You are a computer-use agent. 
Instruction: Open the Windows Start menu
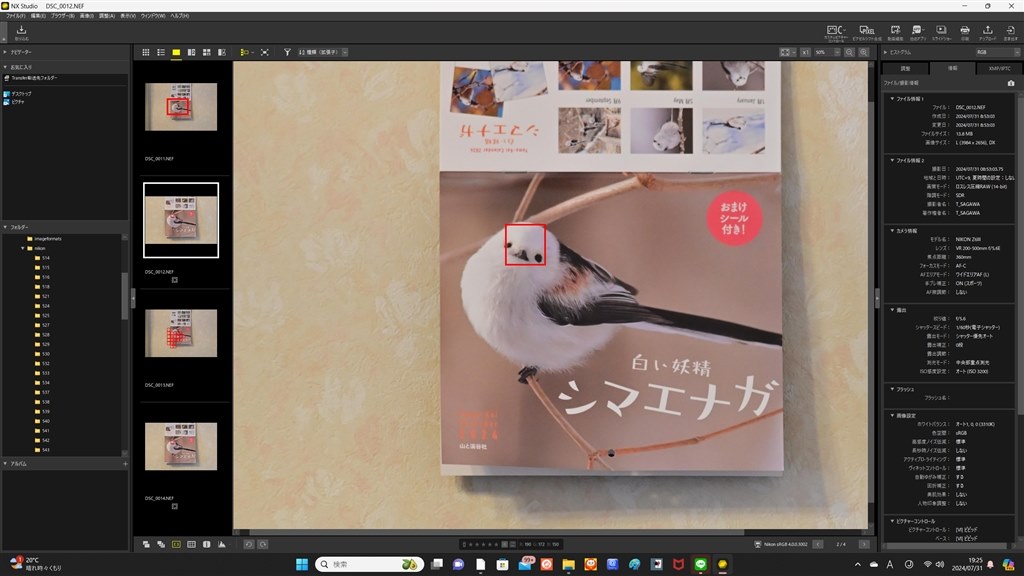pos(302,564)
